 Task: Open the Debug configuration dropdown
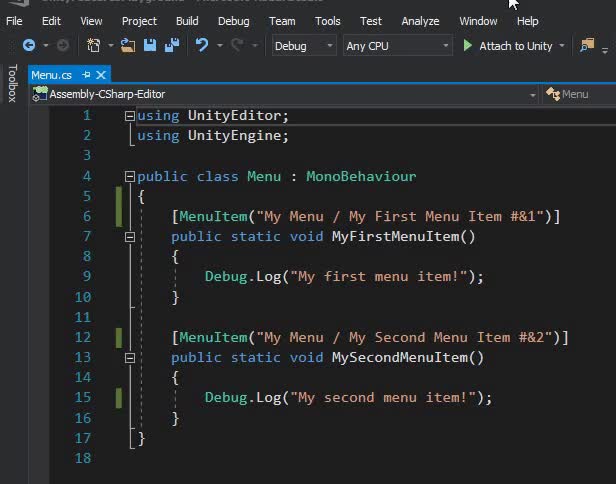(x=304, y=46)
